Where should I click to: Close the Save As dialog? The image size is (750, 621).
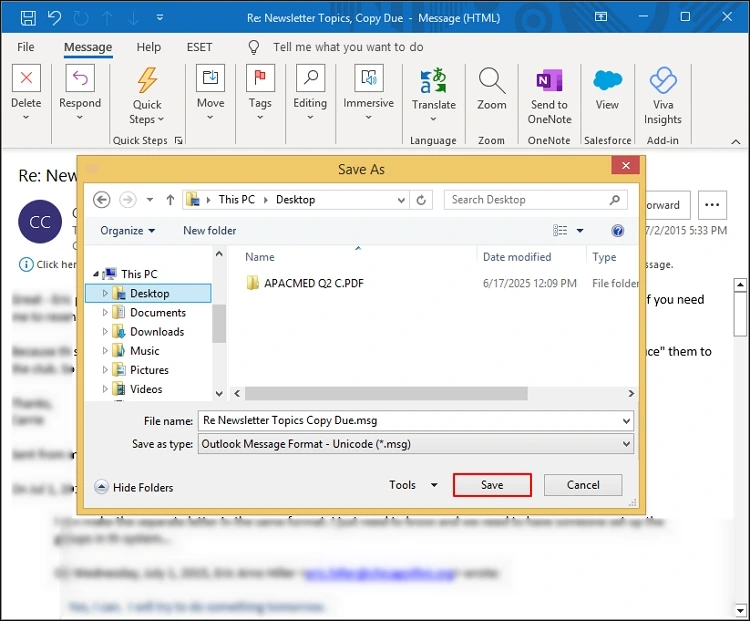[626, 166]
